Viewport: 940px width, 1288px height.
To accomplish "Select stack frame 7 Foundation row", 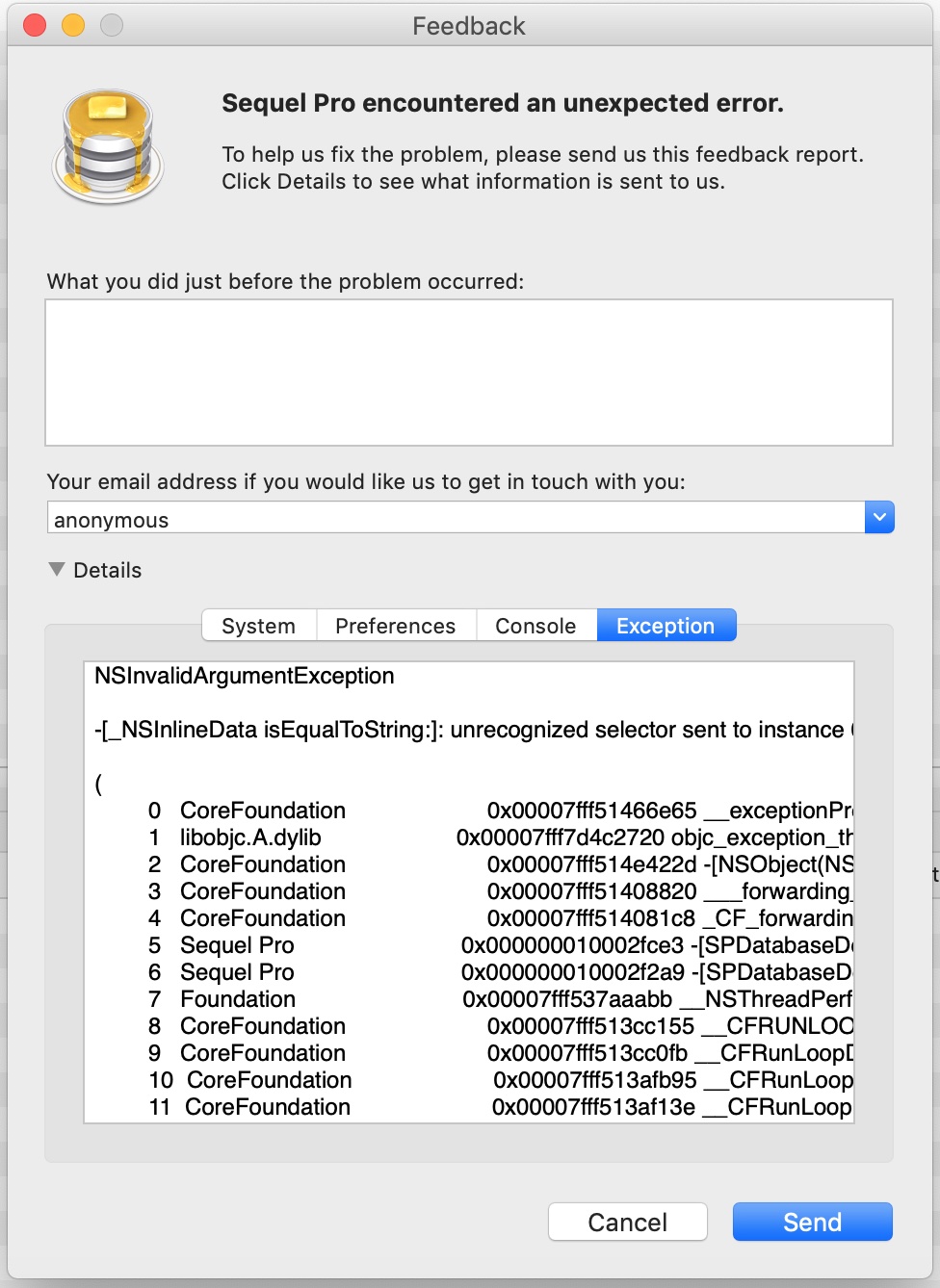I will coord(500,999).
